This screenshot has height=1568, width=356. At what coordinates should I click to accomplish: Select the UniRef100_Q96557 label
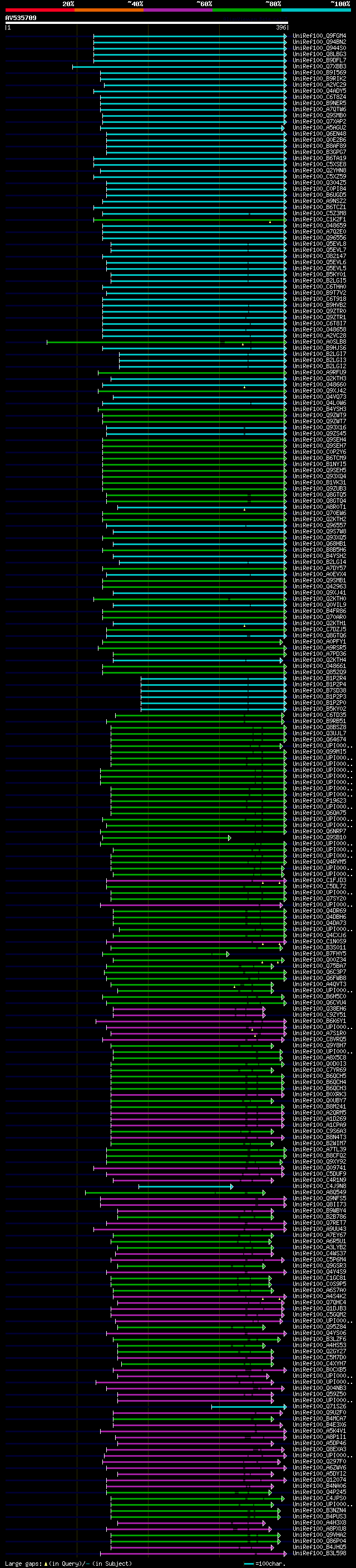coord(319,525)
